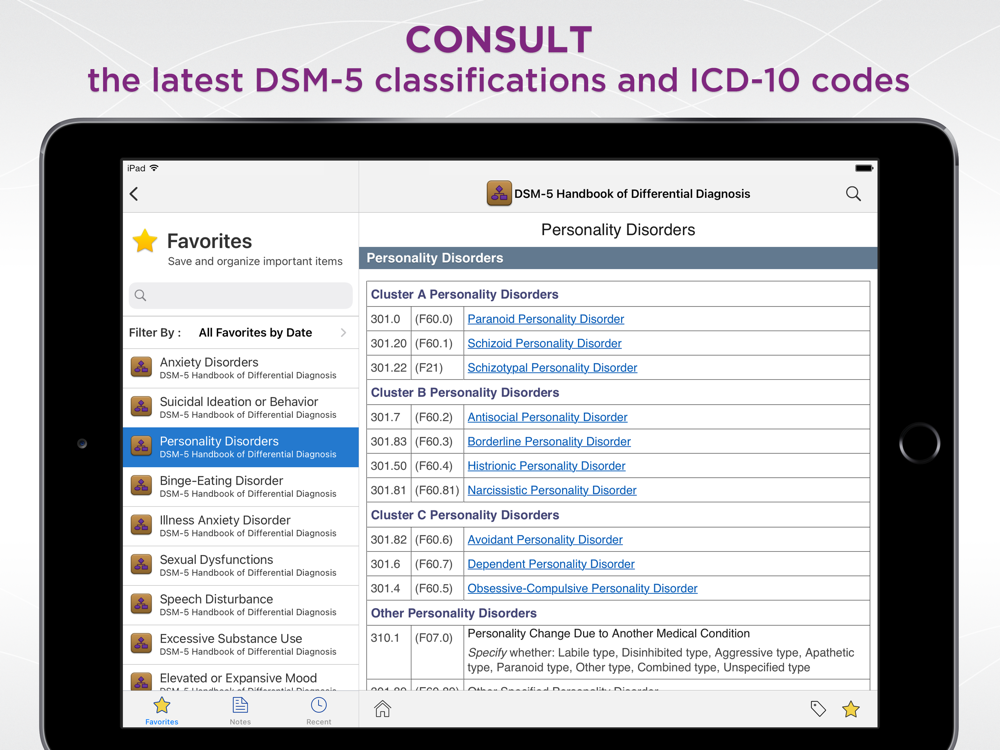1000x750 pixels.
Task: Open Obsessive-Compulsive Personality Disorder link
Action: [582, 588]
